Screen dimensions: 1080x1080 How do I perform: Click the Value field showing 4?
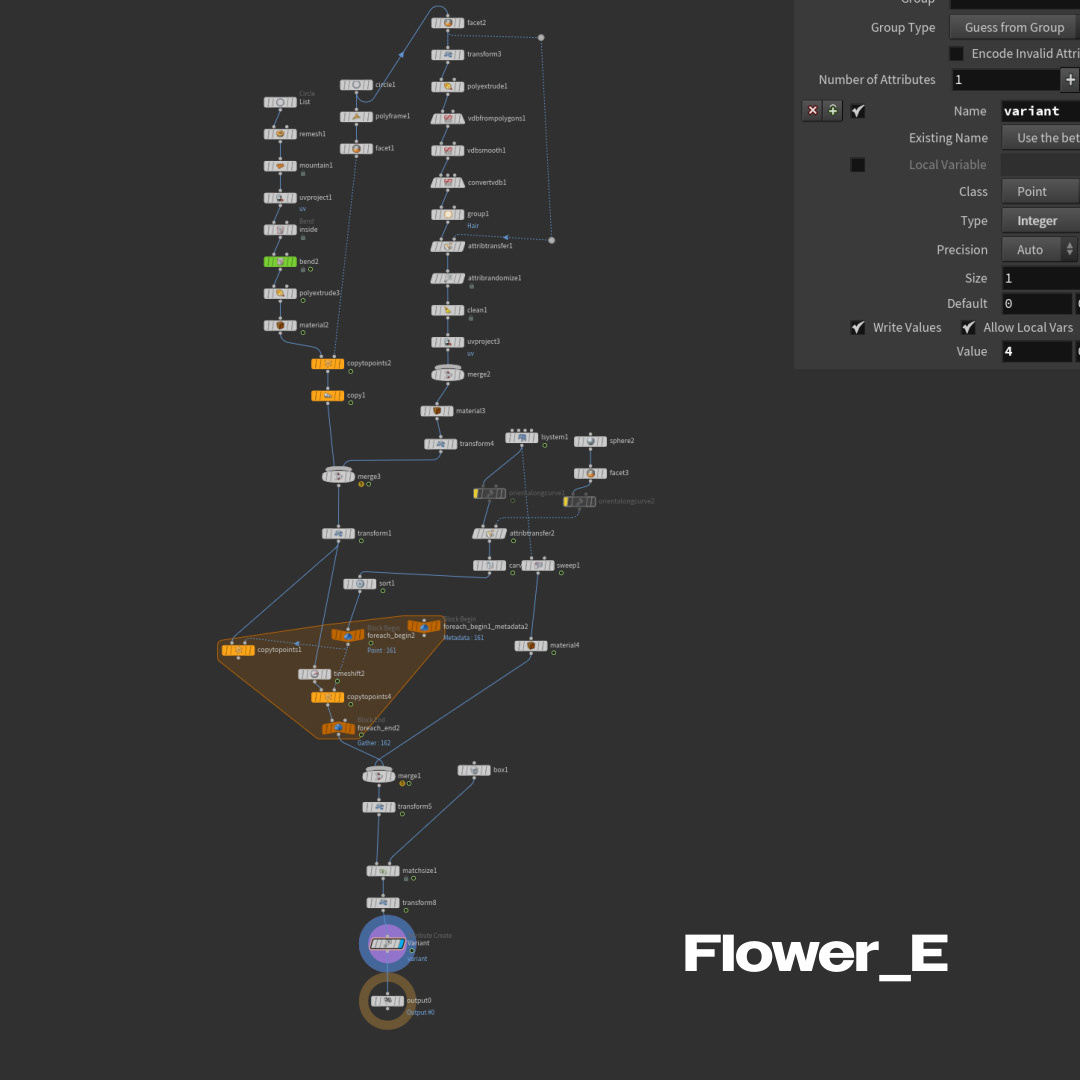pyautogui.click(x=1037, y=351)
